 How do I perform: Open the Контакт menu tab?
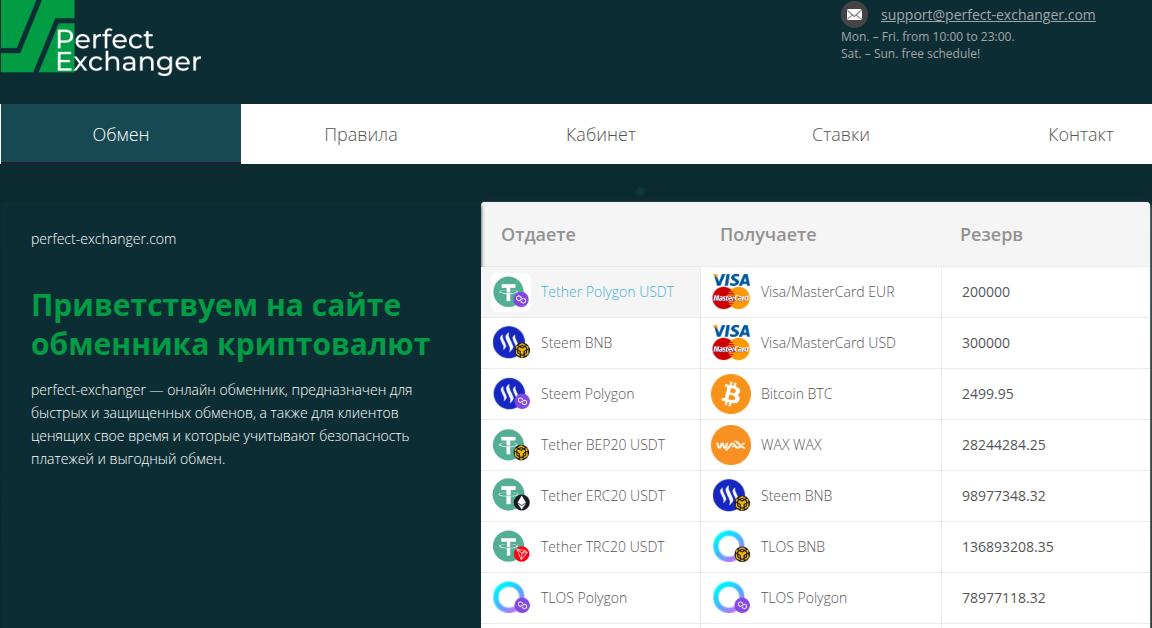tap(1080, 134)
